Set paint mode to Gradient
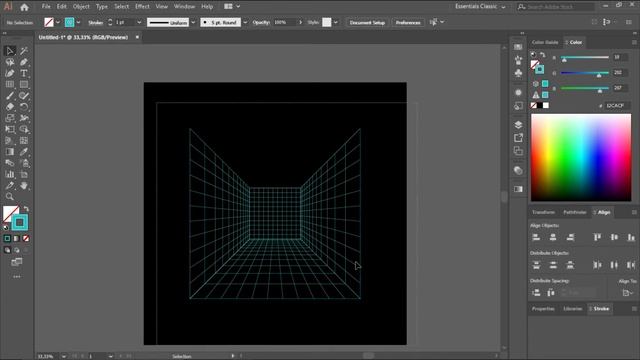Screen dimensions: 640x360 pyautogui.click(x=17, y=238)
